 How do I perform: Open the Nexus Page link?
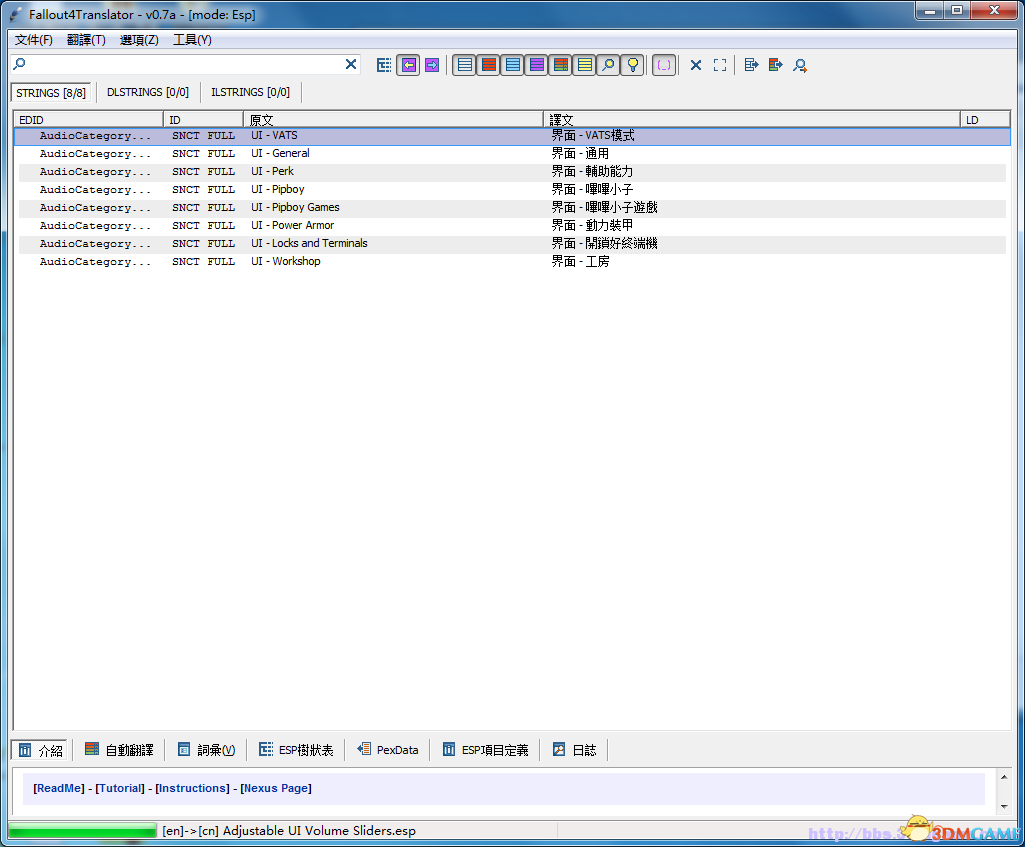(276, 788)
